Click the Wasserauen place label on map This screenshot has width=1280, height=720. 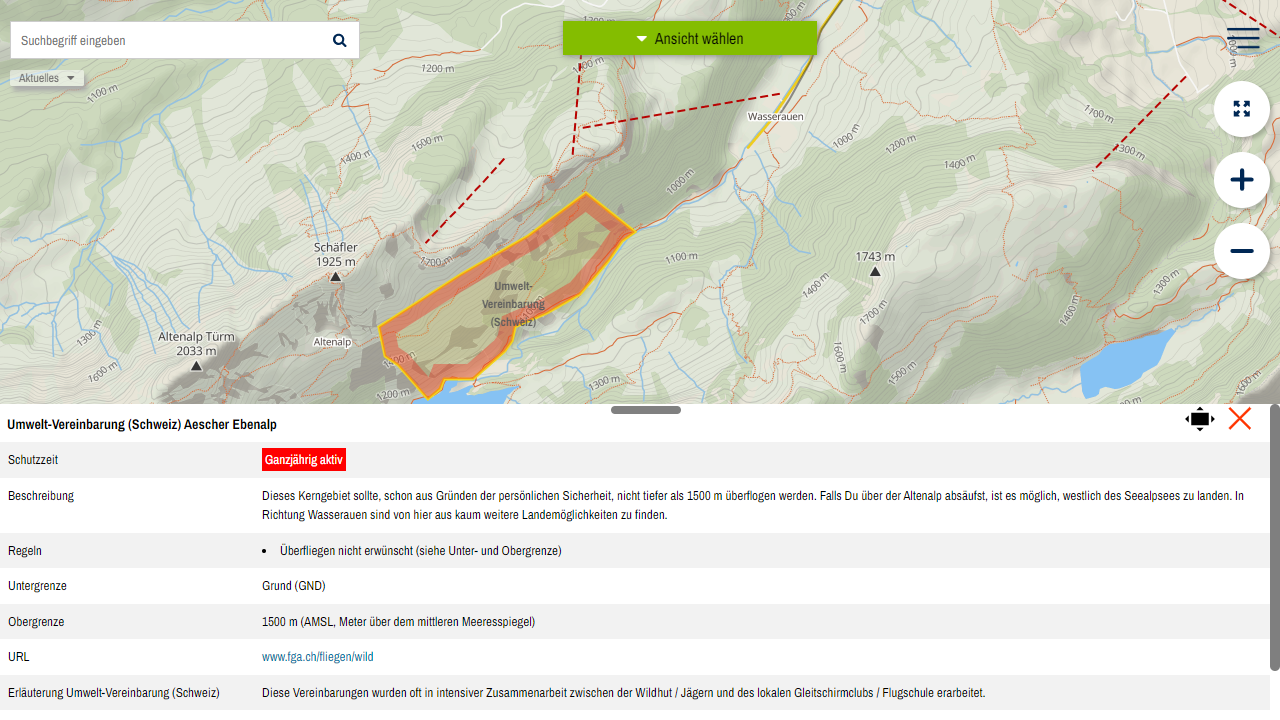[x=775, y=117]
